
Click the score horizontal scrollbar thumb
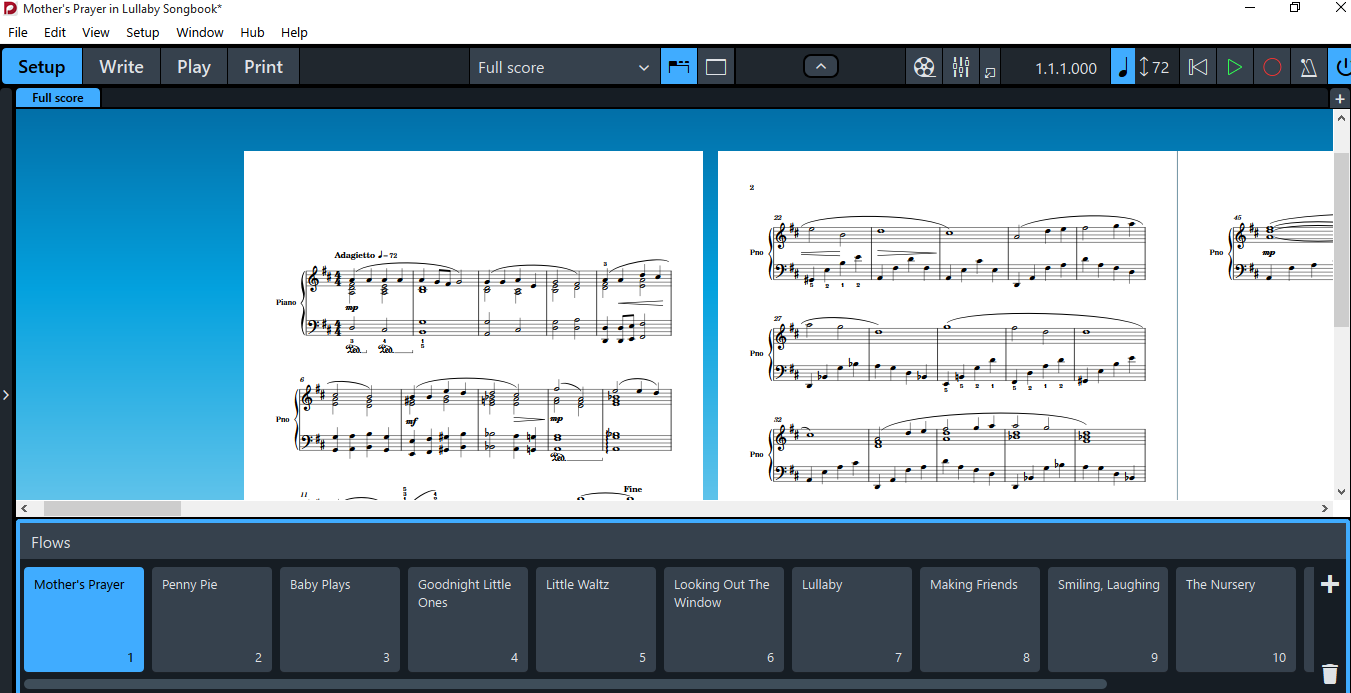112,508
